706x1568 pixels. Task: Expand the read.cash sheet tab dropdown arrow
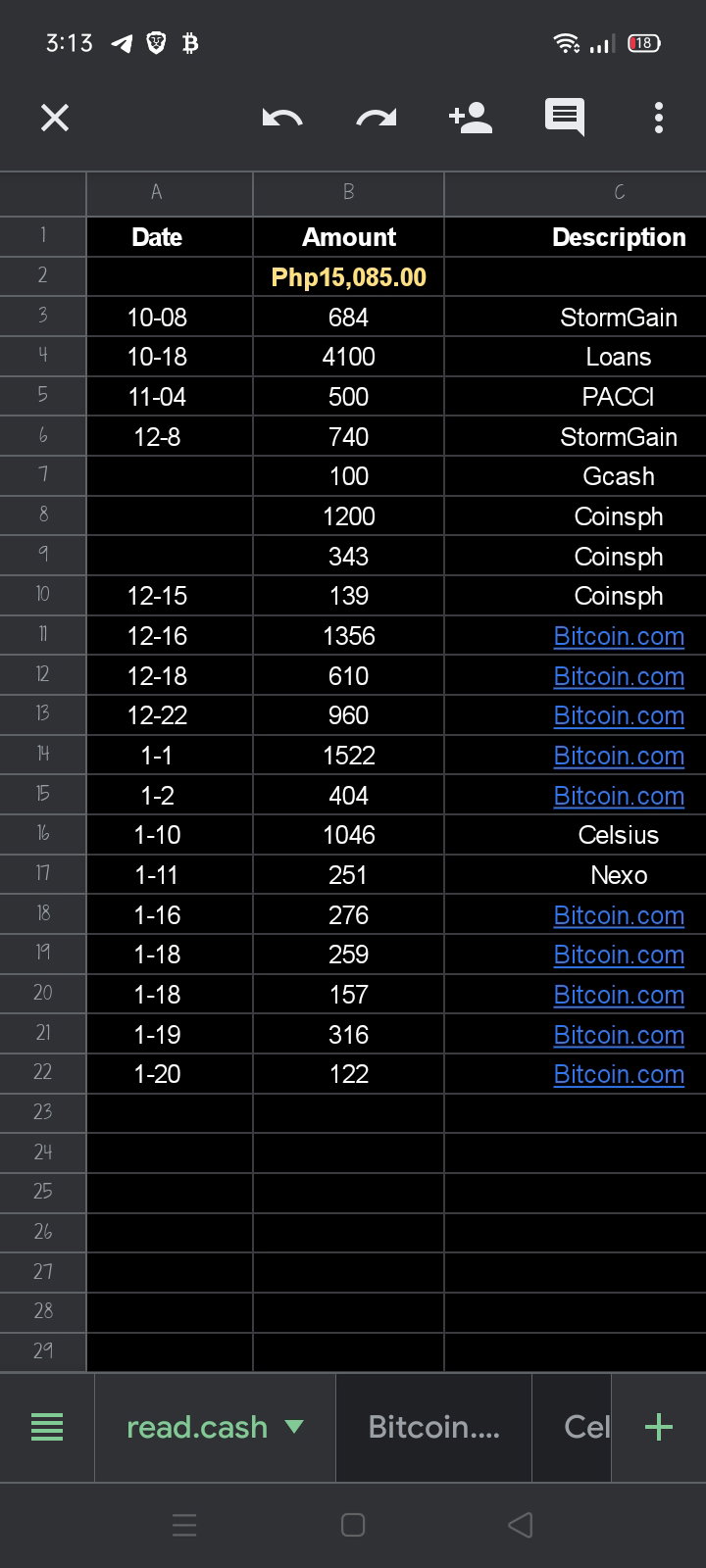[x=294, y=1427]
